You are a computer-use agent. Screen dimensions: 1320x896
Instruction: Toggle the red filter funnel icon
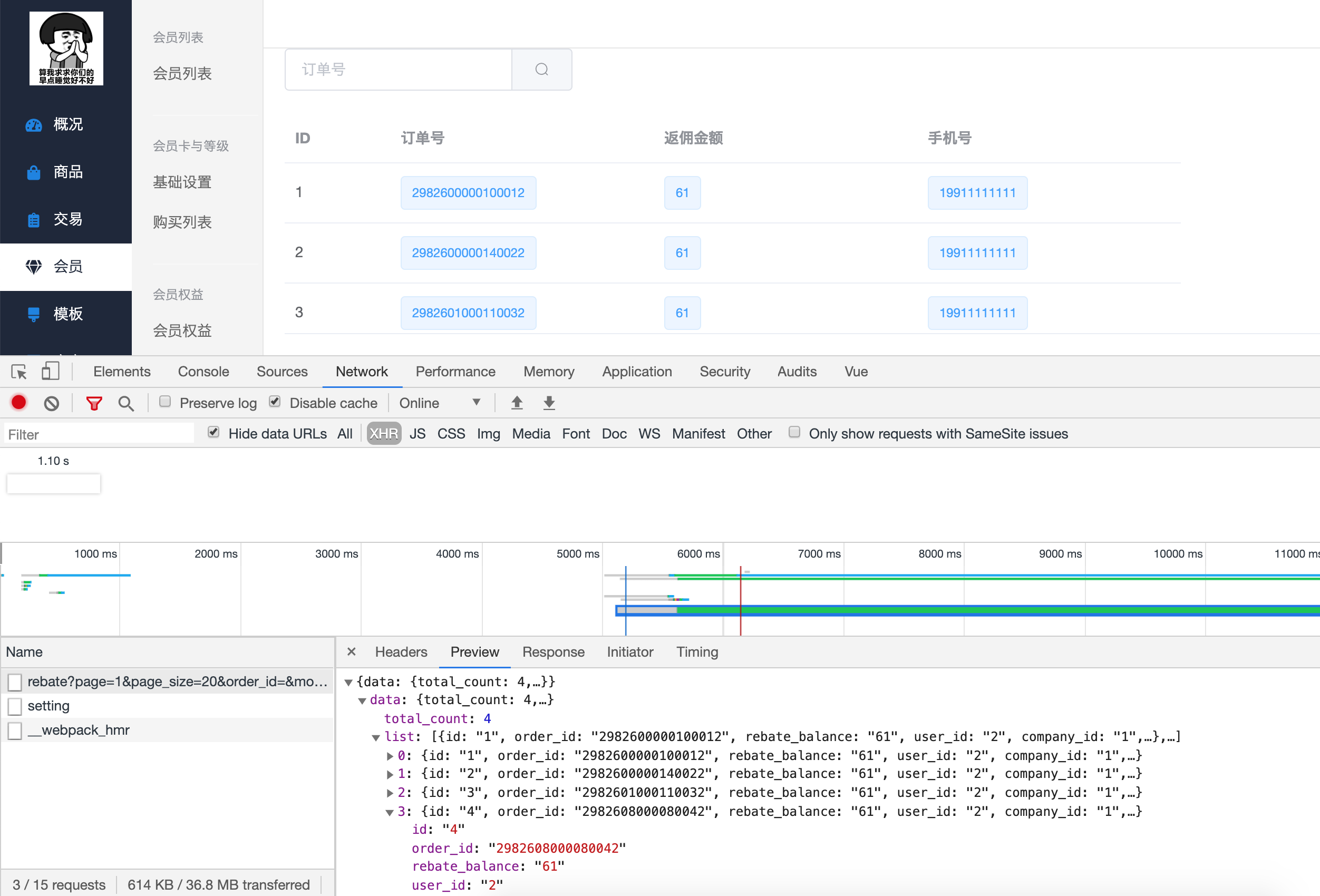[x=94, y=403]
